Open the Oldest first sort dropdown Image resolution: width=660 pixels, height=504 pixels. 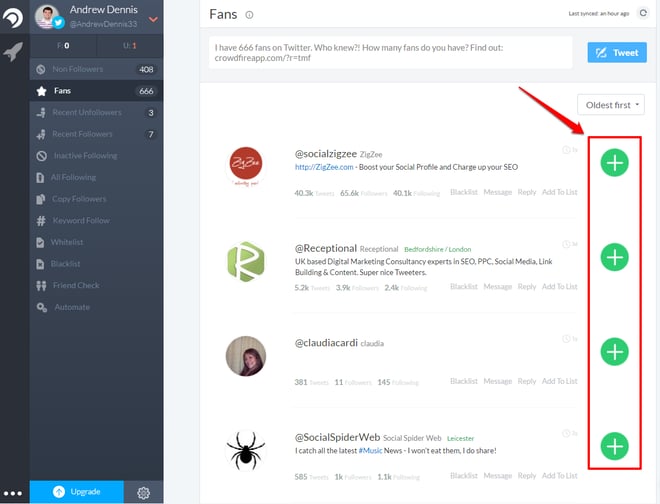(611, 105)
